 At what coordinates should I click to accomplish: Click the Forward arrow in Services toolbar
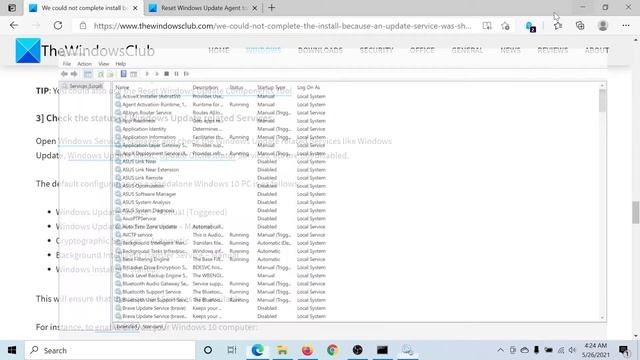(74, 74)
